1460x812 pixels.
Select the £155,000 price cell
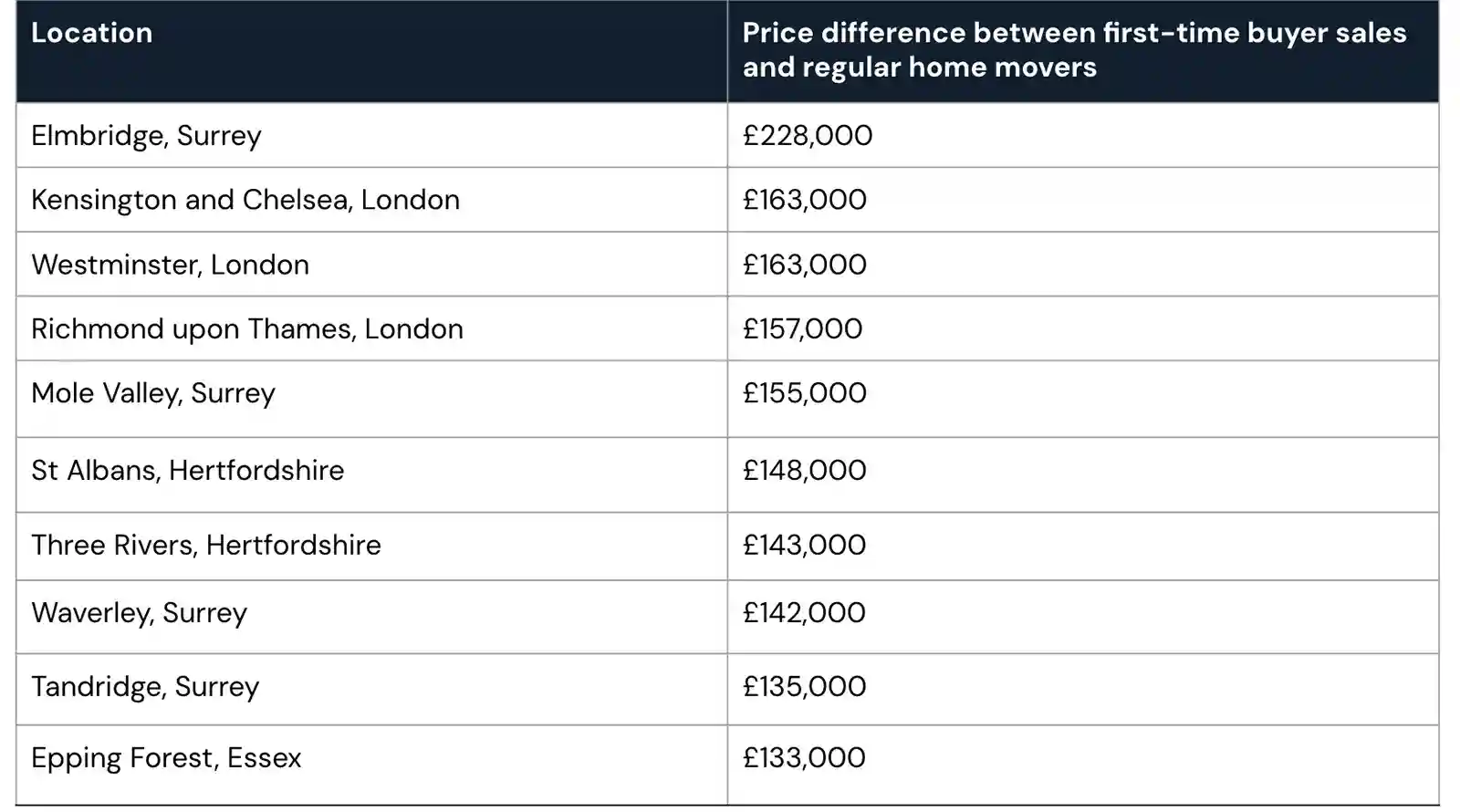[805, 393]
